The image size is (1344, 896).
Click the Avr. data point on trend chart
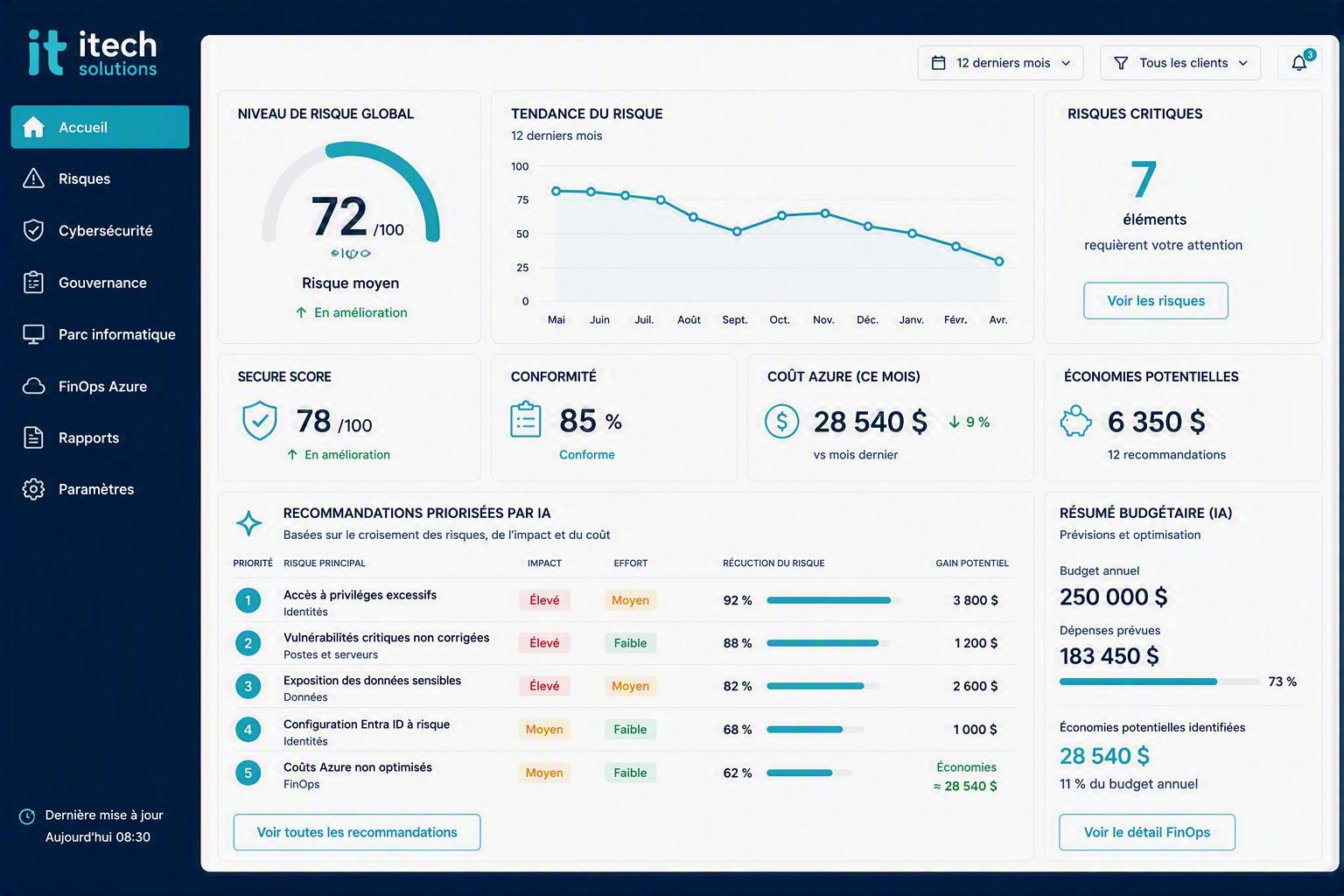coord(999,261)
